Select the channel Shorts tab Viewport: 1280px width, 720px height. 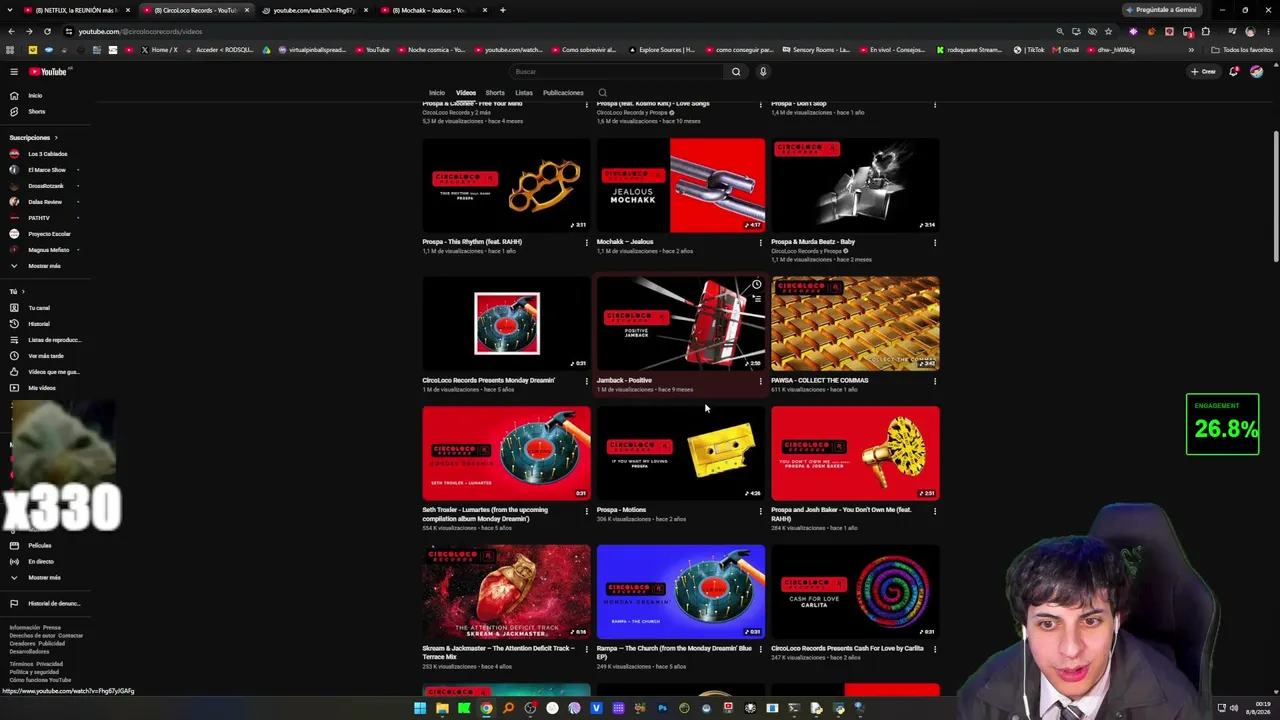tap(495, 93)
